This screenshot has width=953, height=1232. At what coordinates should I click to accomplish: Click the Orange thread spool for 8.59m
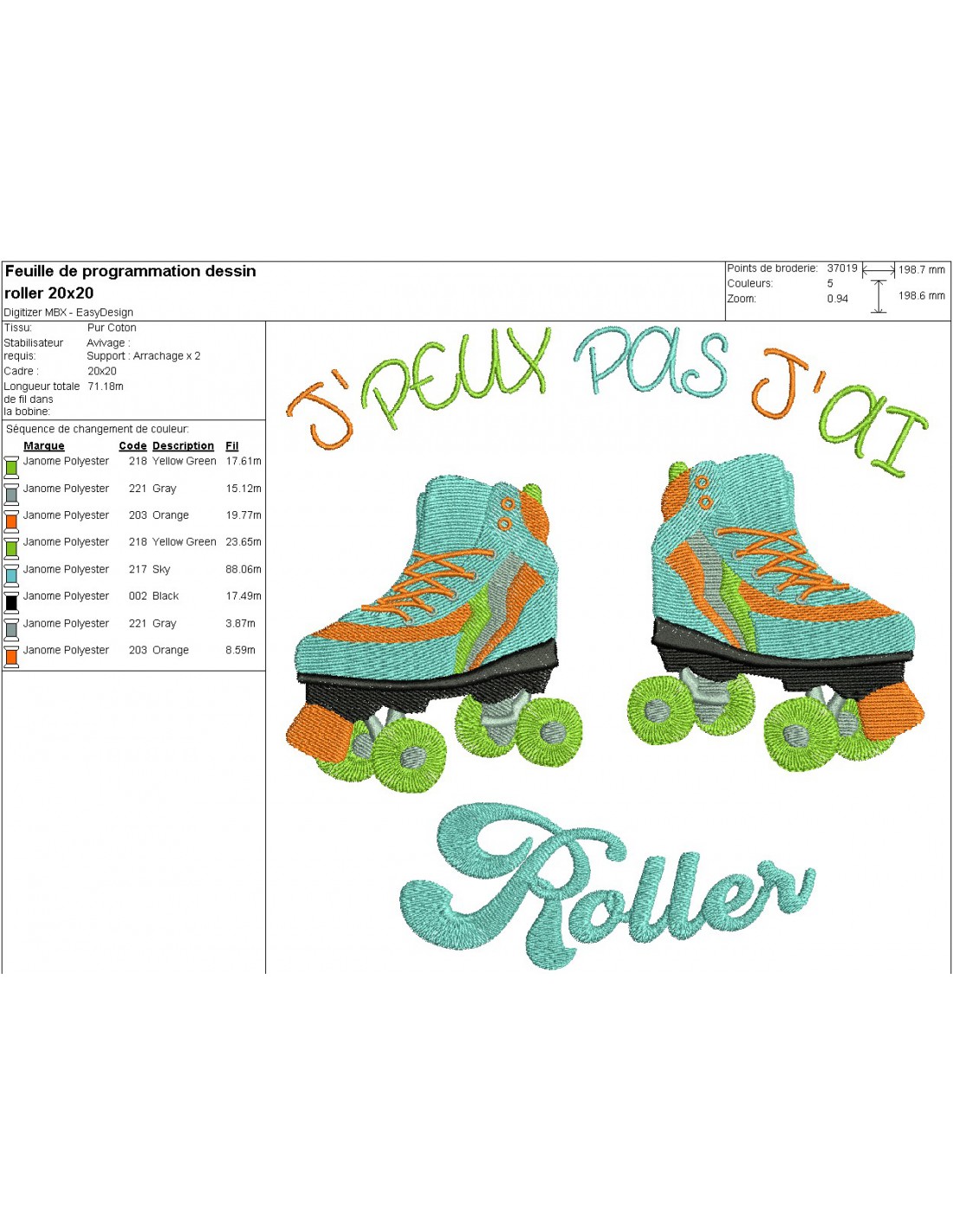pos(11,656)
